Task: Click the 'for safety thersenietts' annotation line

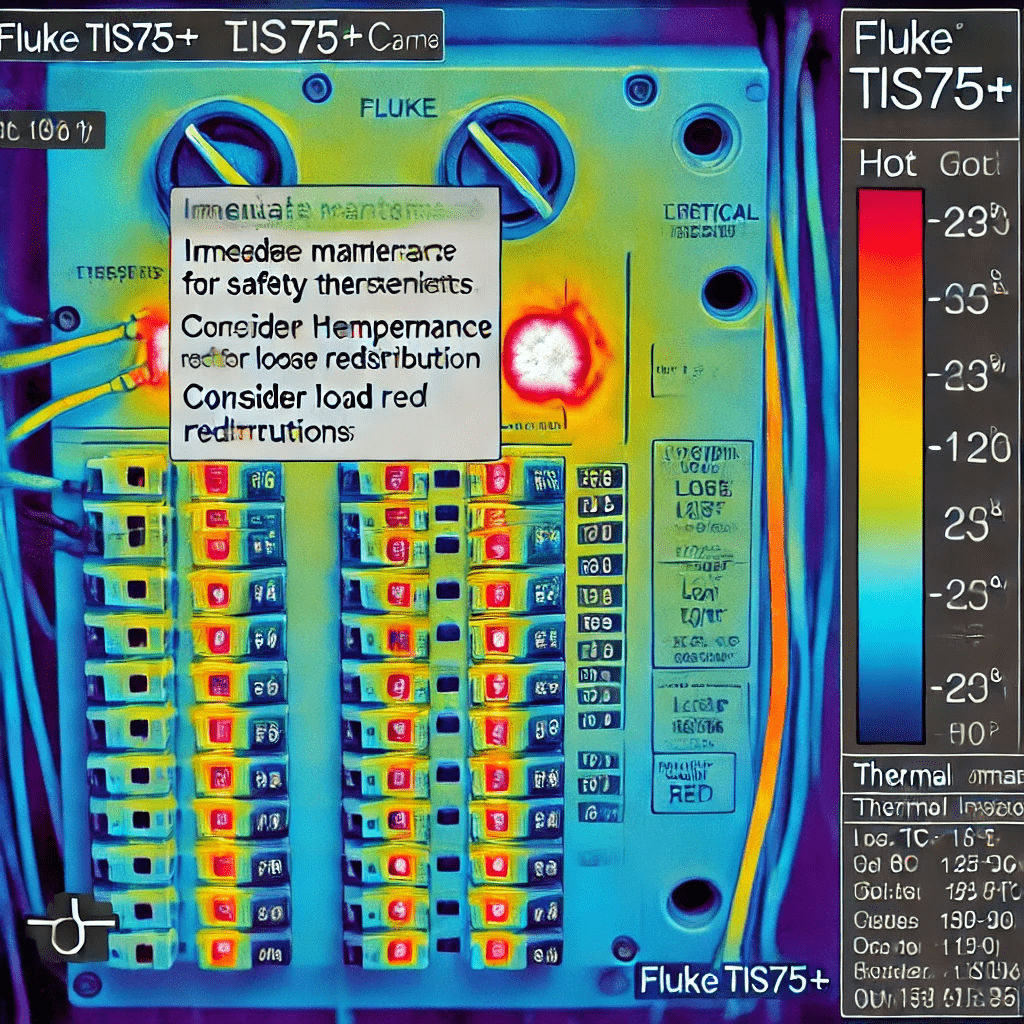Action: tap(327, 285)
